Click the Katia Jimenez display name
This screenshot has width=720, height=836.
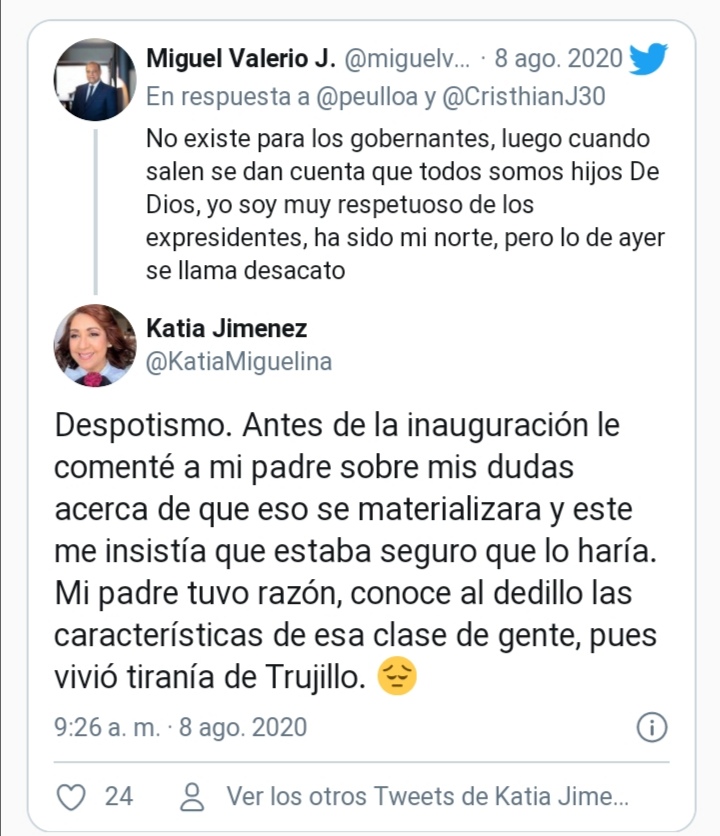227,328
